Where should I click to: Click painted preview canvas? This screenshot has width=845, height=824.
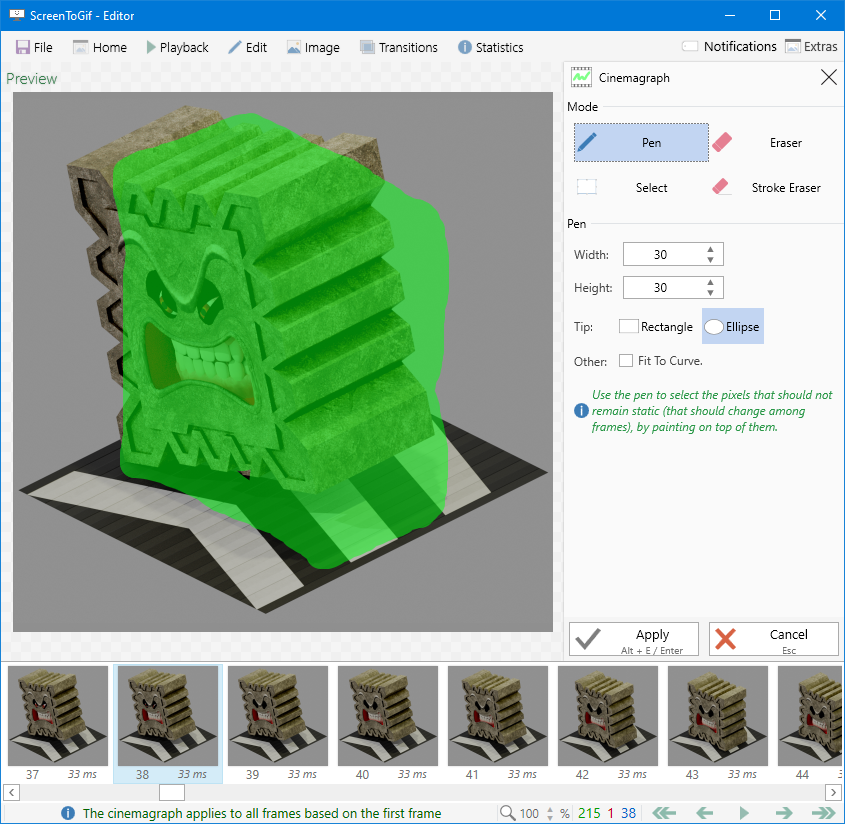283,362
